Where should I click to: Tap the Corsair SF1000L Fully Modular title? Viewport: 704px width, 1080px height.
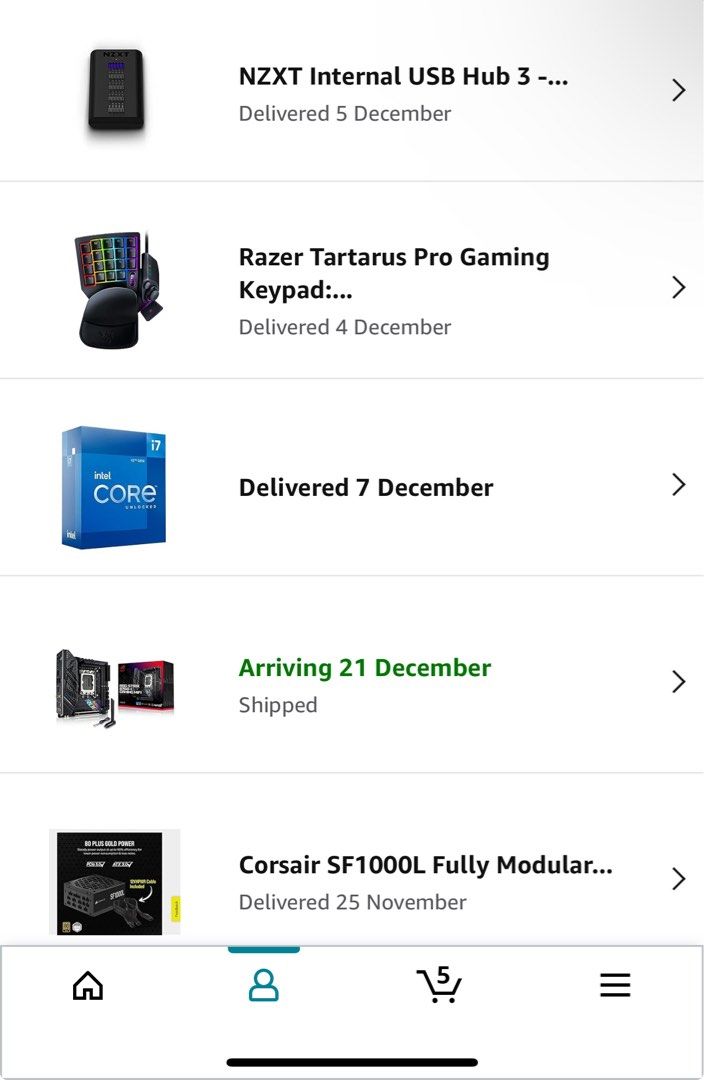pyautogui.click(x=425, y=865)
